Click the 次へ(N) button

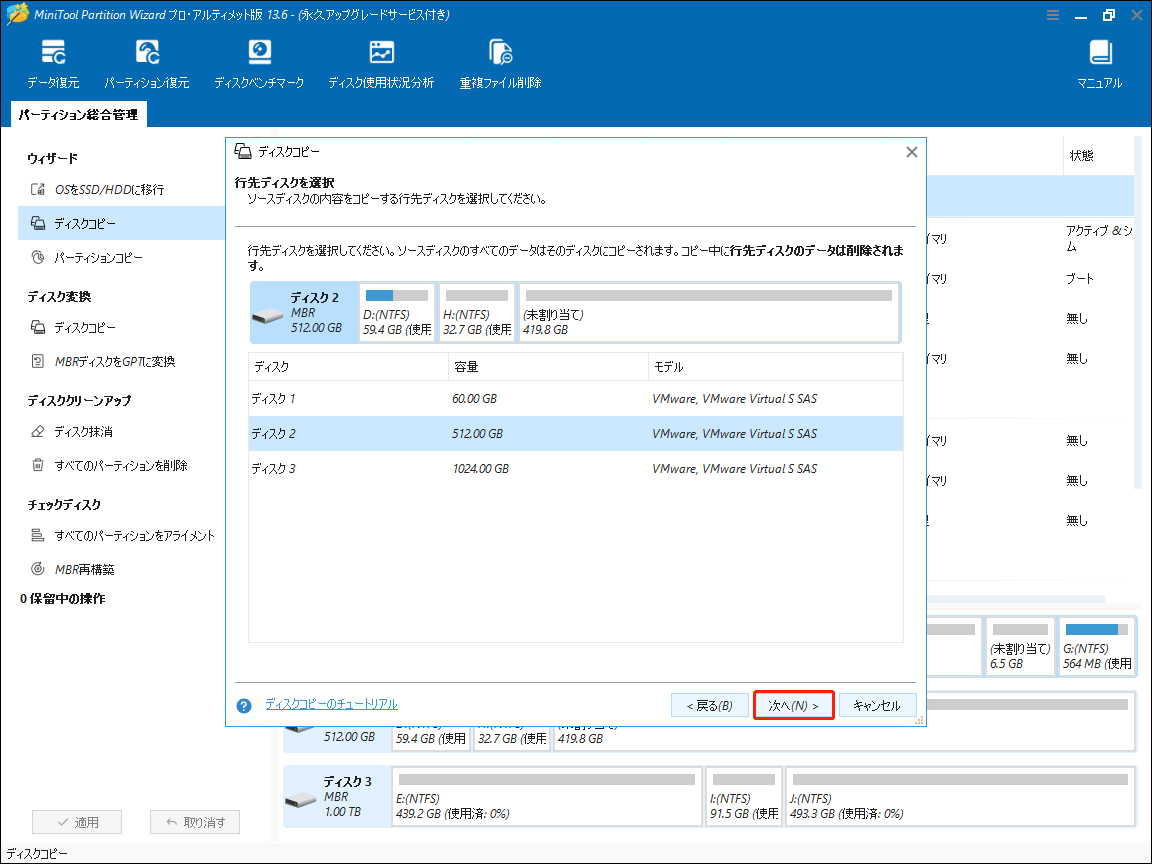tap(793, 706)
